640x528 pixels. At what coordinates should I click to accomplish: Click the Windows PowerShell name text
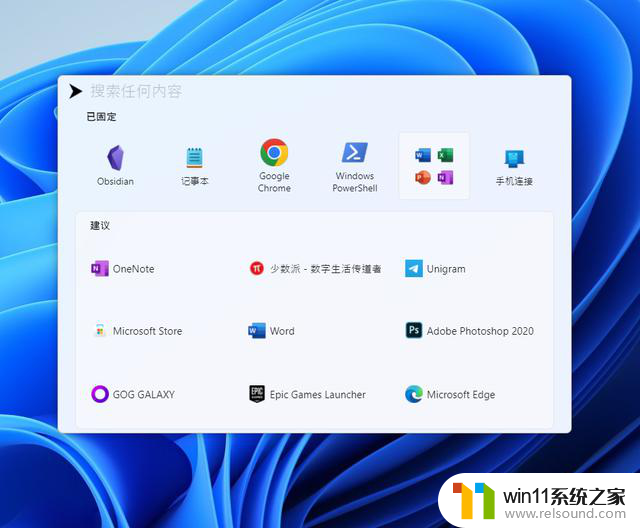coord(355,182)
